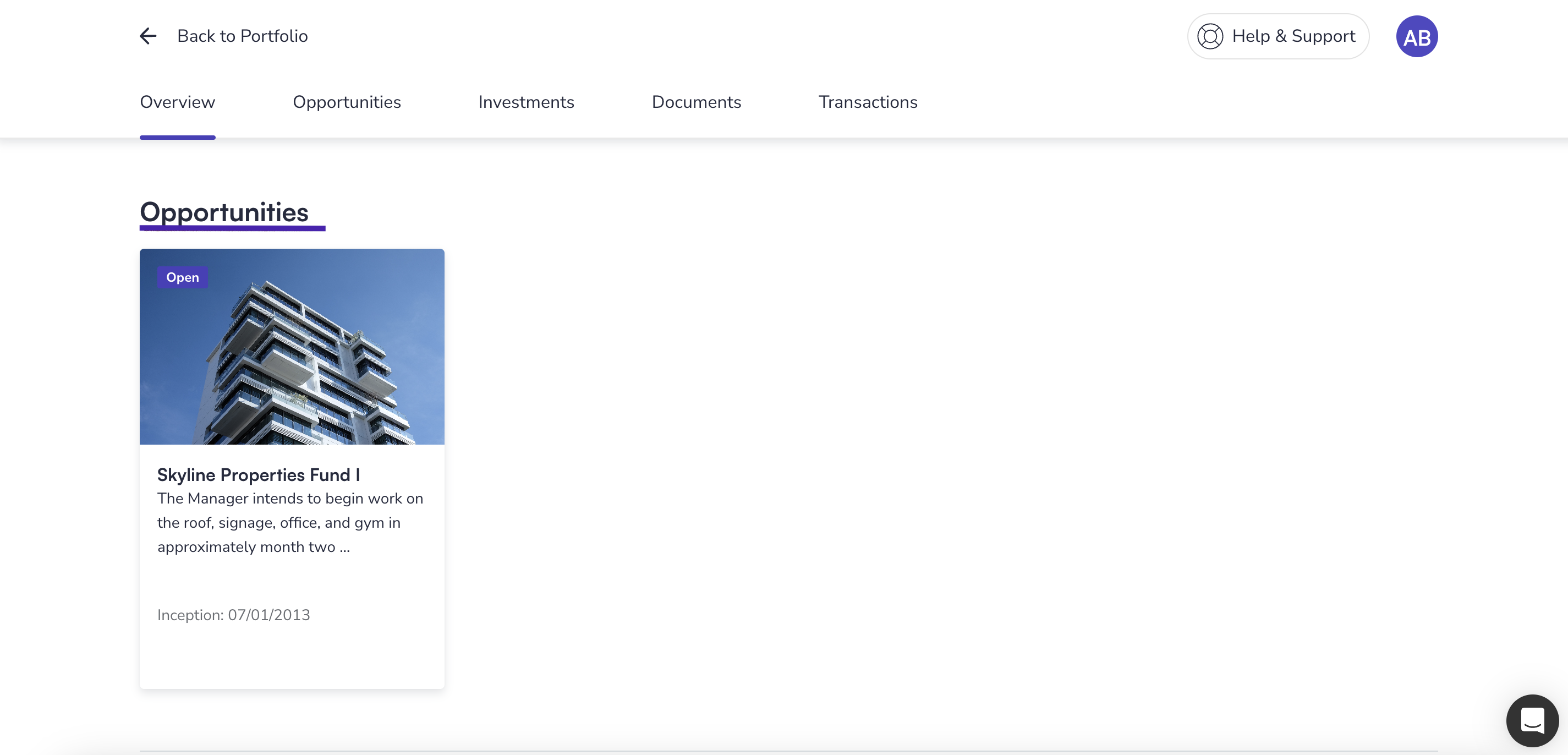Open the chat widget bubble
The width and height of the screenshot is (1568, 755).
click(1532, 720)
